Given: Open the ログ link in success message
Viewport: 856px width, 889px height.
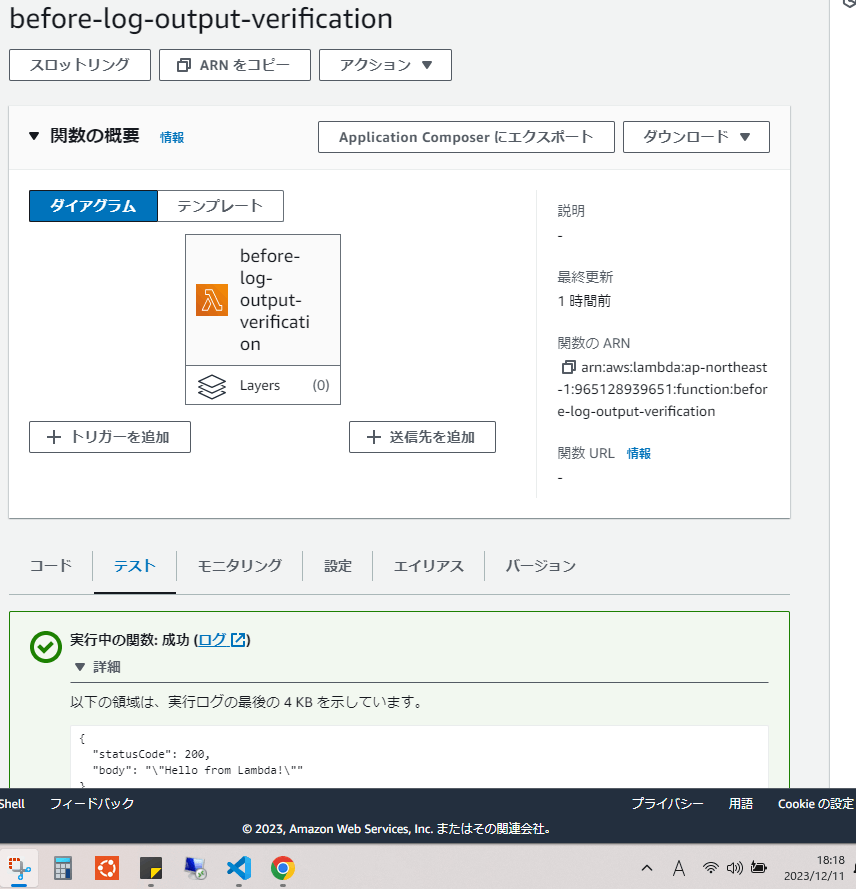Looking at the screenshot, I should click(x=222, y=640).
